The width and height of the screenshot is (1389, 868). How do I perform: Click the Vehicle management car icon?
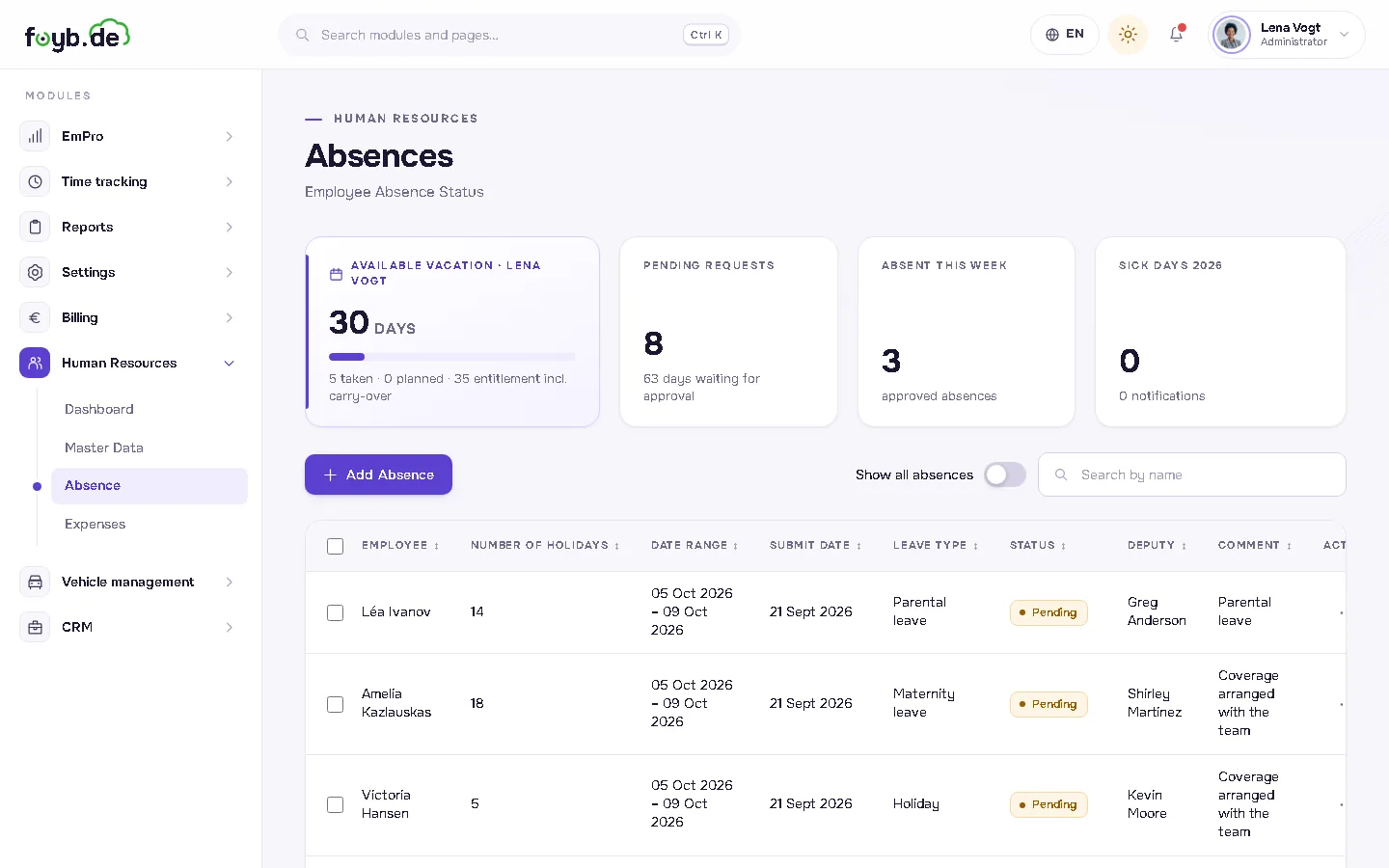click(35, 582)
